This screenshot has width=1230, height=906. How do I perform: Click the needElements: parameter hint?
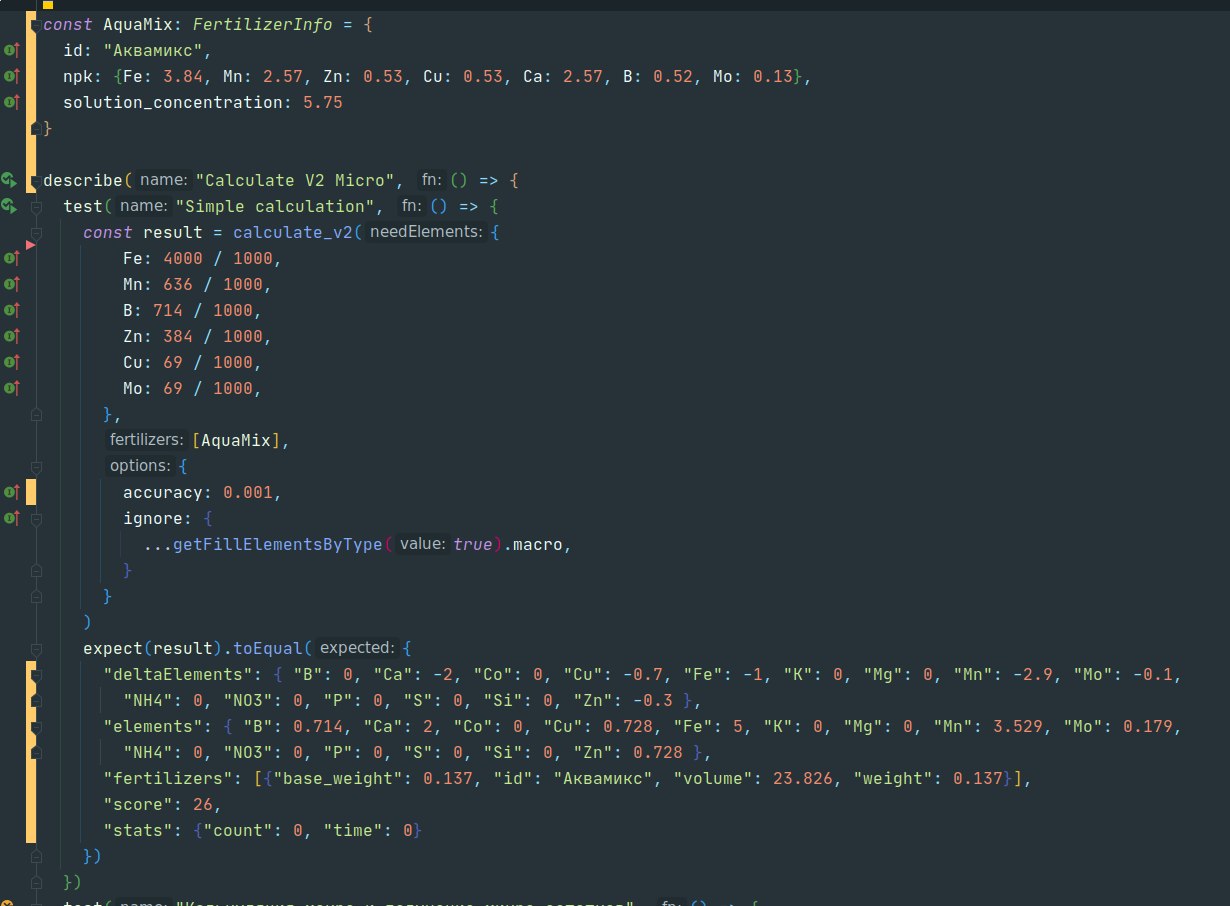click(x=427, y=232)
